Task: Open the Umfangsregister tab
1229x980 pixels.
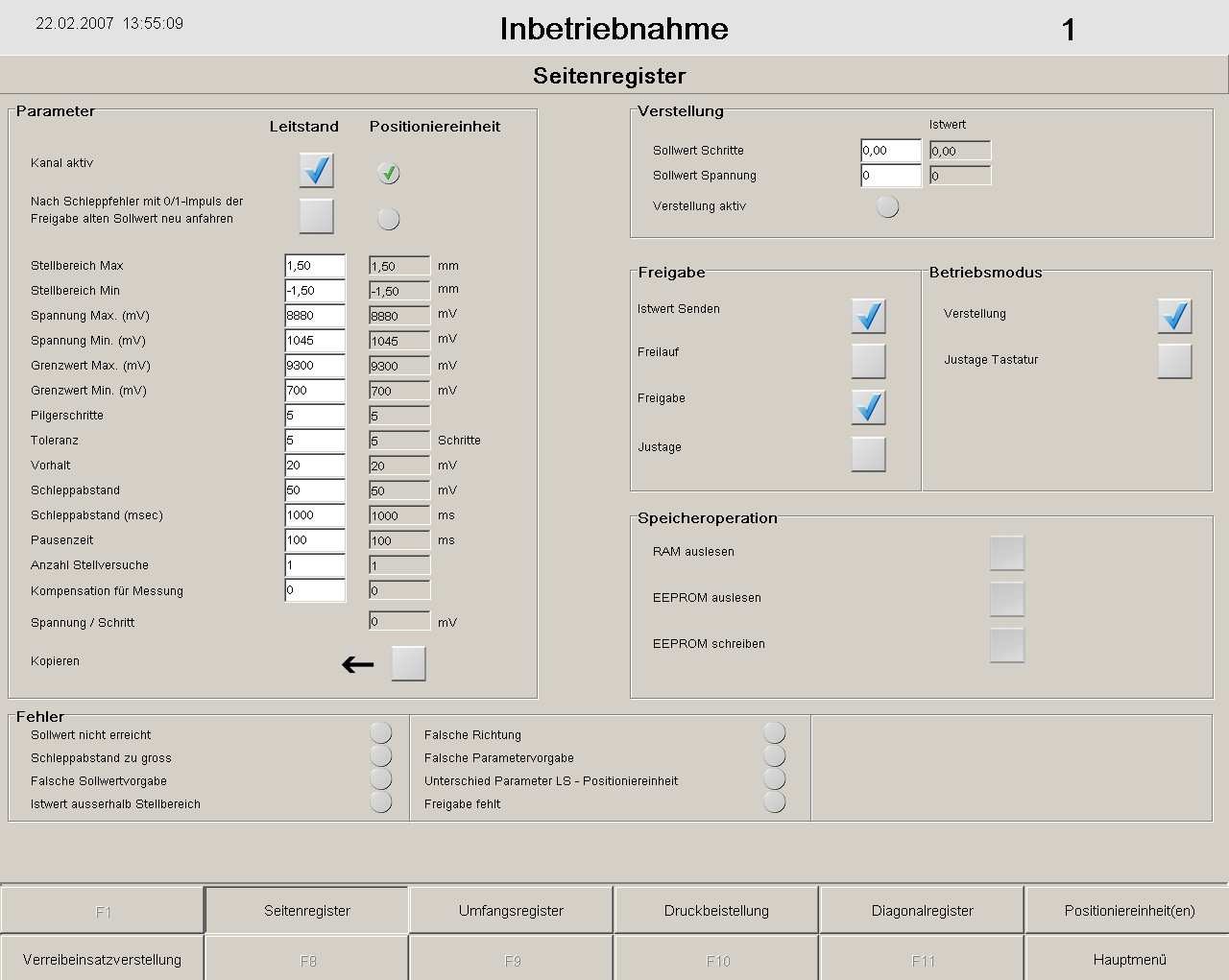Action: click(x=511, y=910)
